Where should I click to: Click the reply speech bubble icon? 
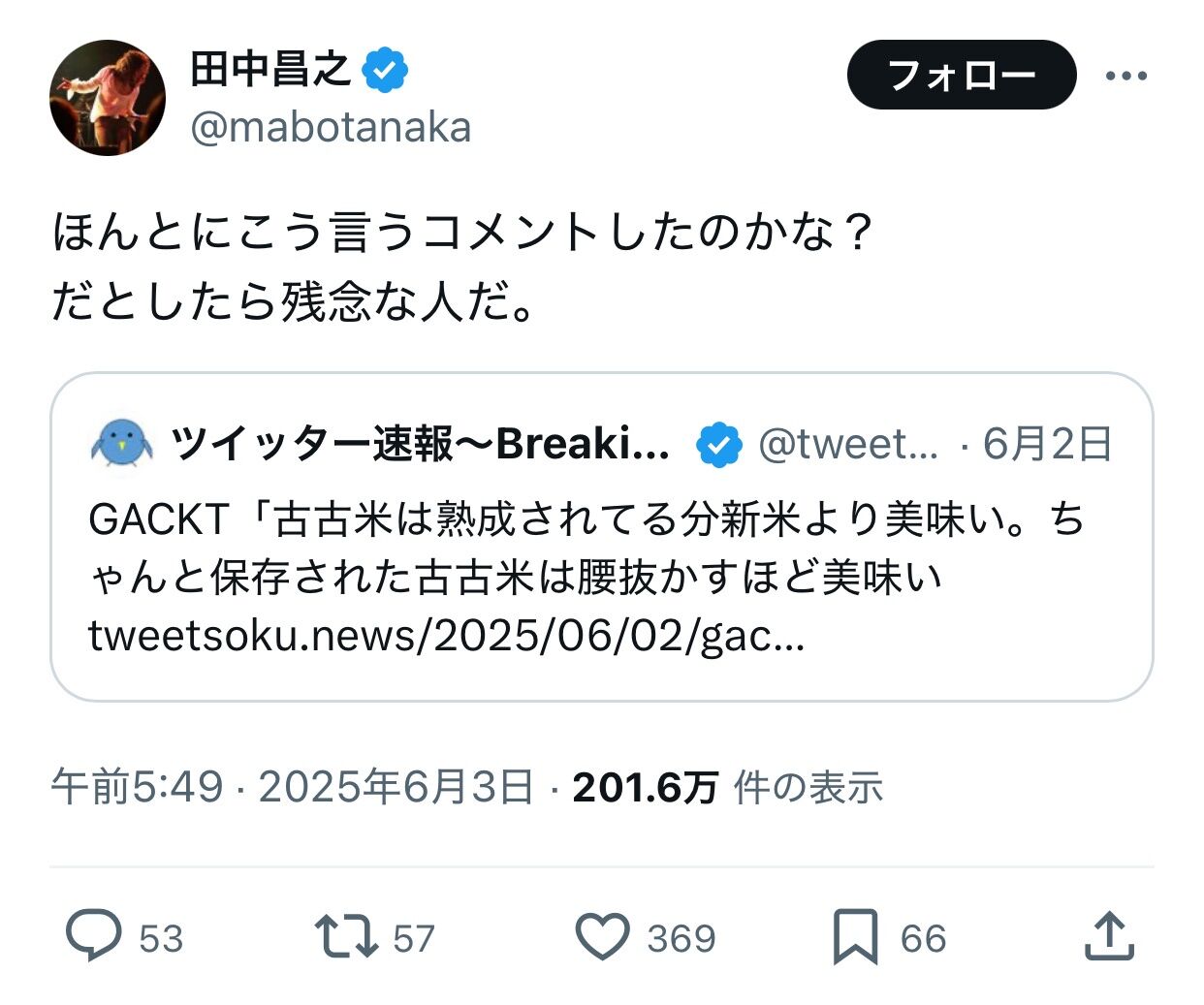coord(94,935)
